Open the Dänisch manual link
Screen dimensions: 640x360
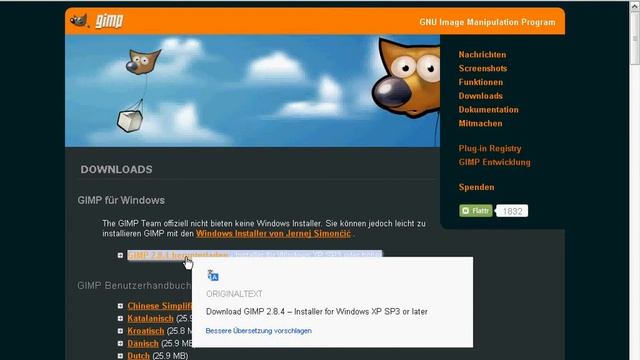pyautogui.click(x=143, y=344)
